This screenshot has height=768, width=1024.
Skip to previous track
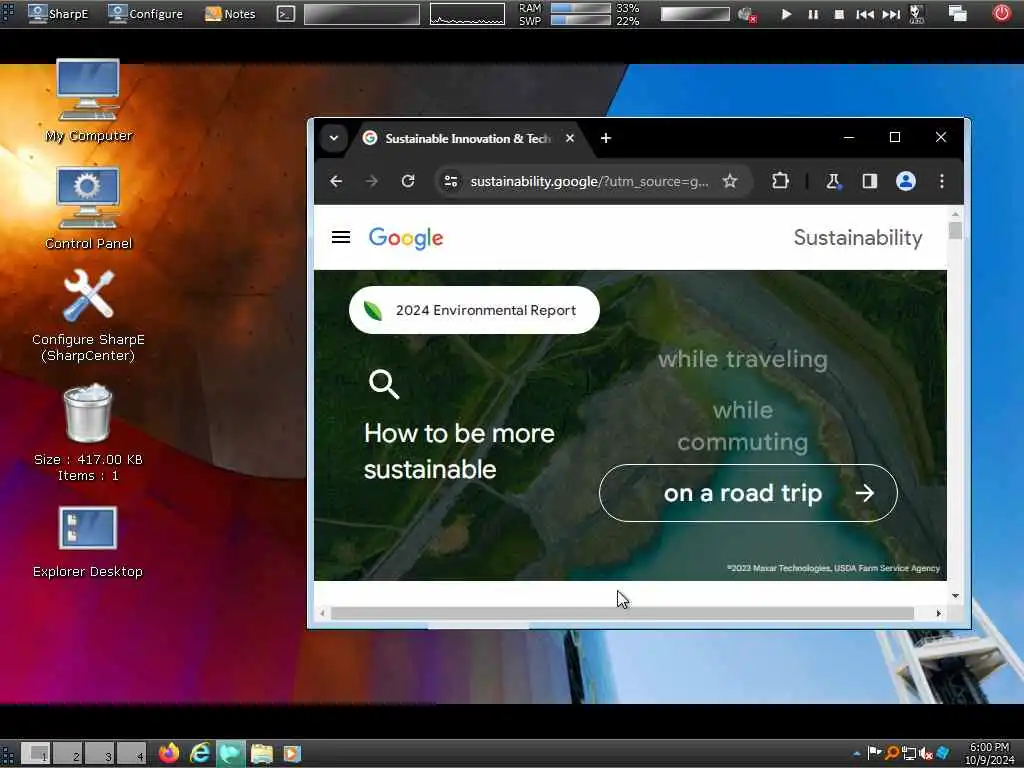(x=865, y=14)
